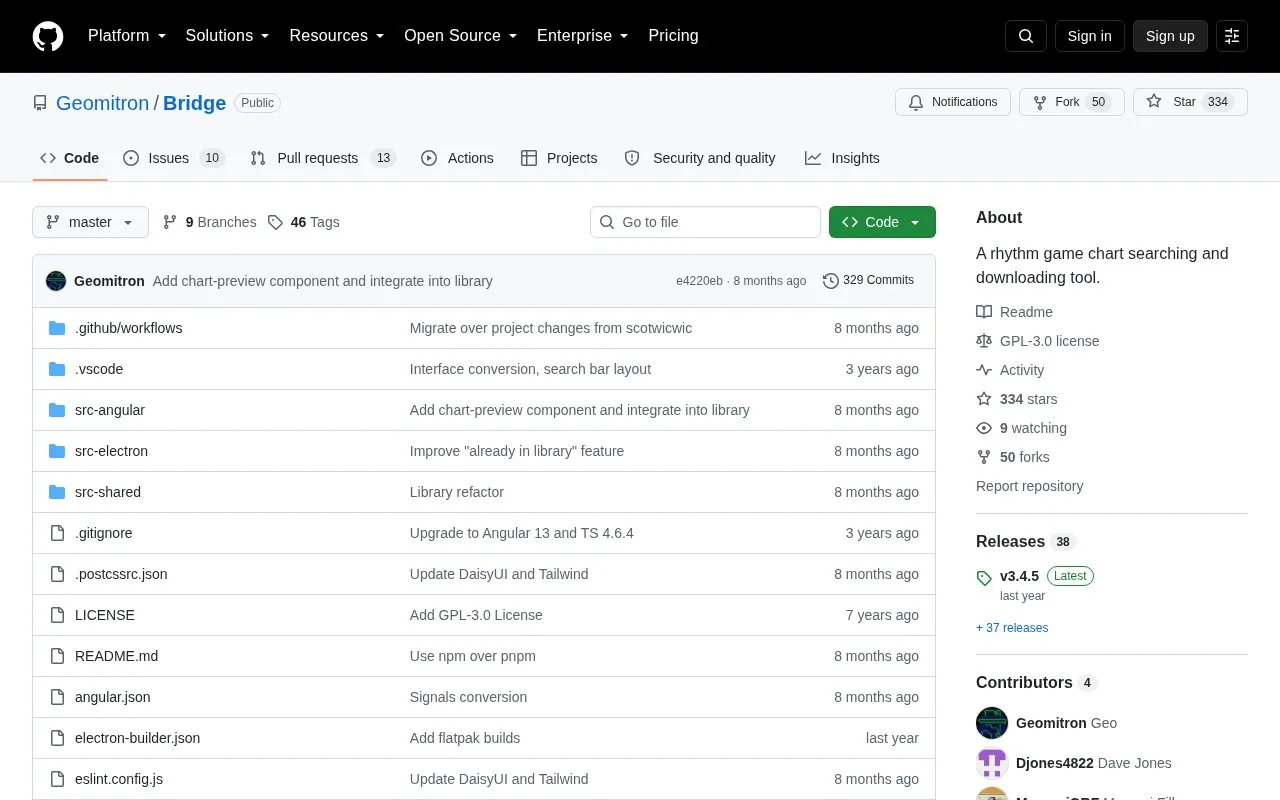Click the Sign in link
The height and width of the screenshot is (800, 1280).
[1089, 36]
